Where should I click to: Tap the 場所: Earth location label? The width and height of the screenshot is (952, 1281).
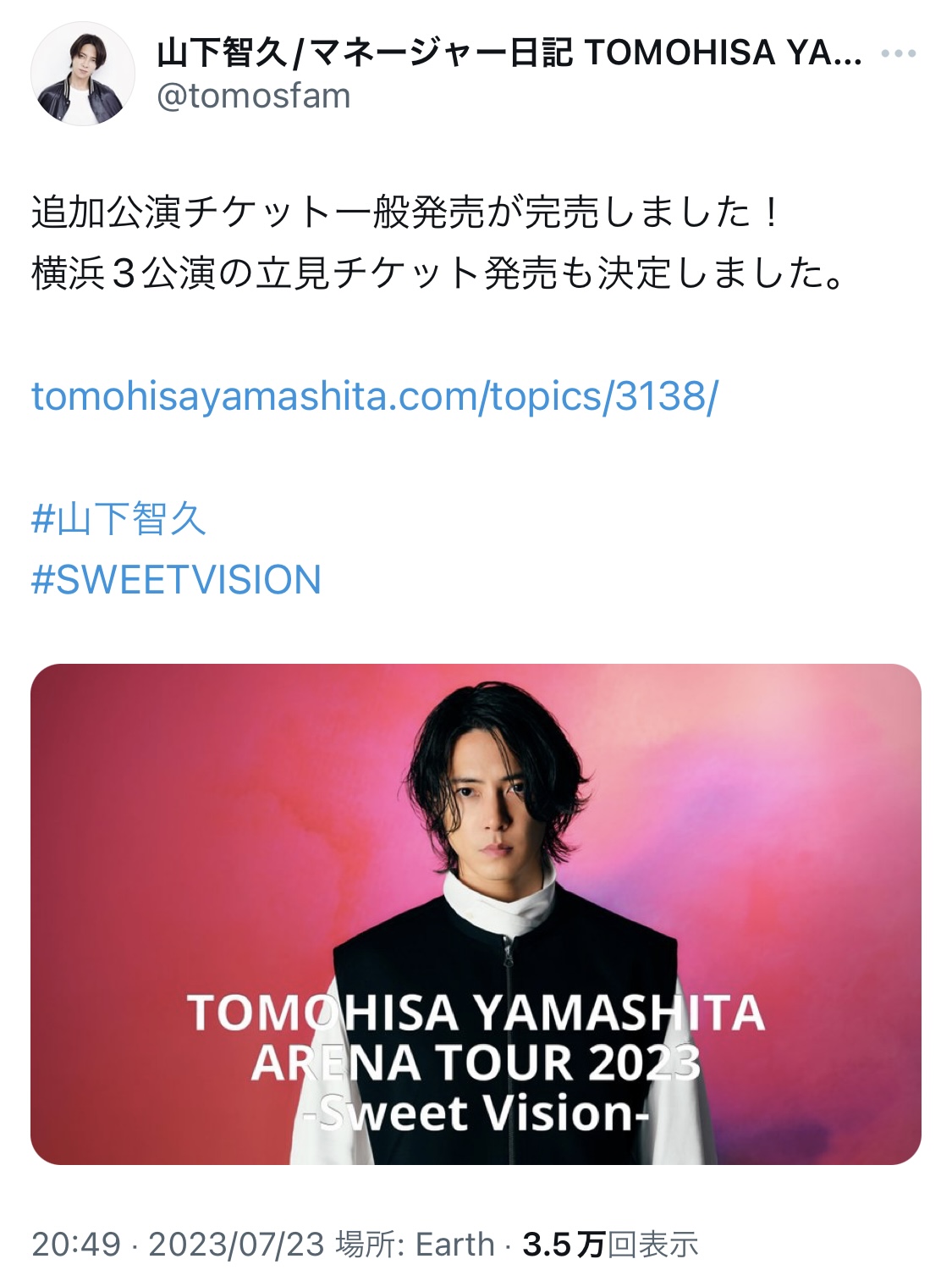pyautogui.click(x=415, y=1245)
